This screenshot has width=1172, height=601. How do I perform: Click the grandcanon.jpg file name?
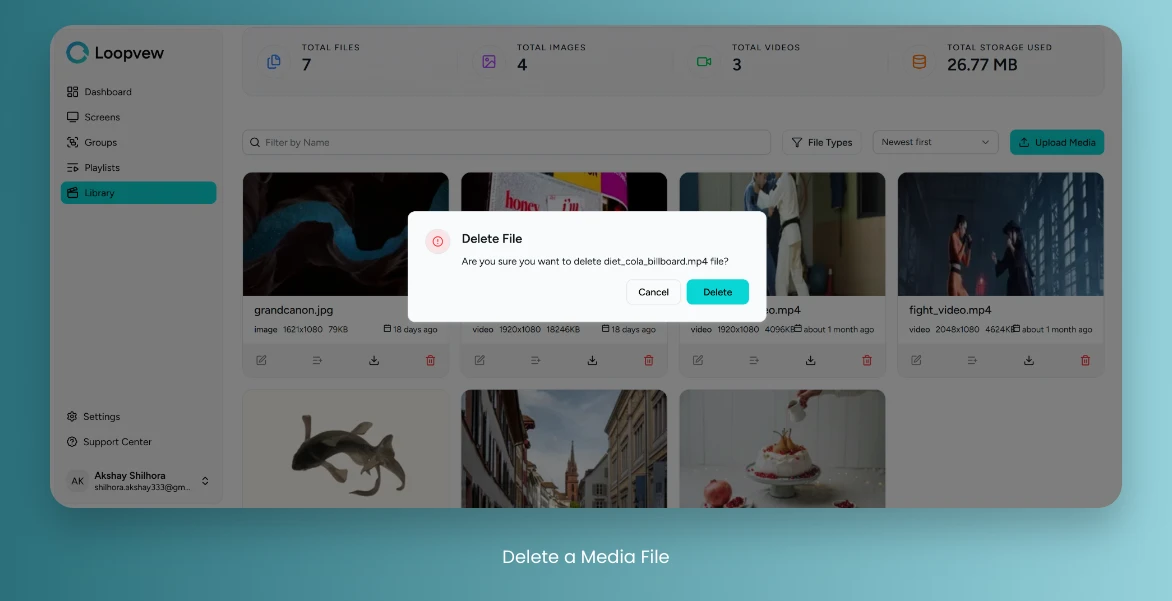pos(293,310)
